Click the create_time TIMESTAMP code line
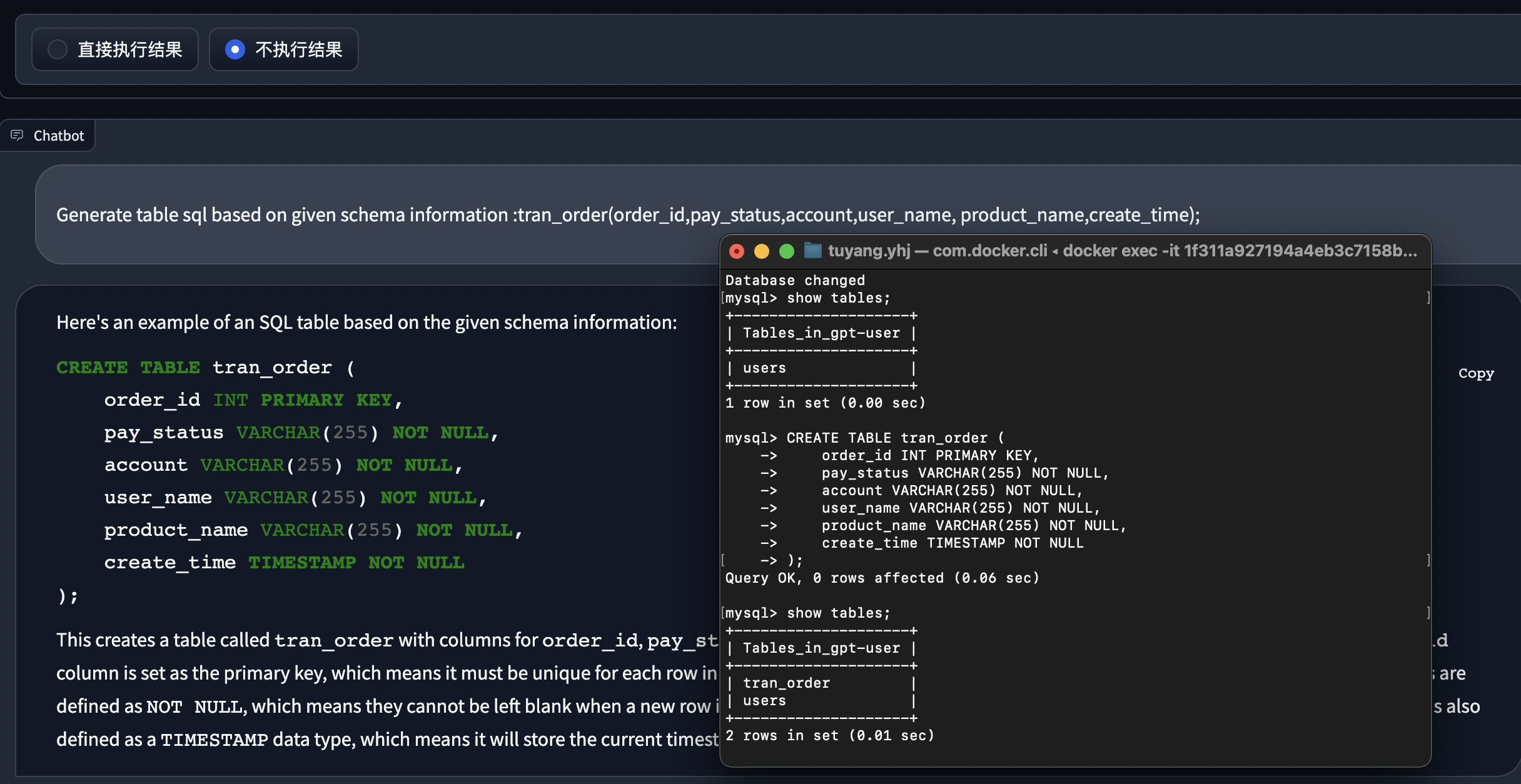The width and height of the screenshot is (1521, 784). pyautogui.click(x=284, y=562)
